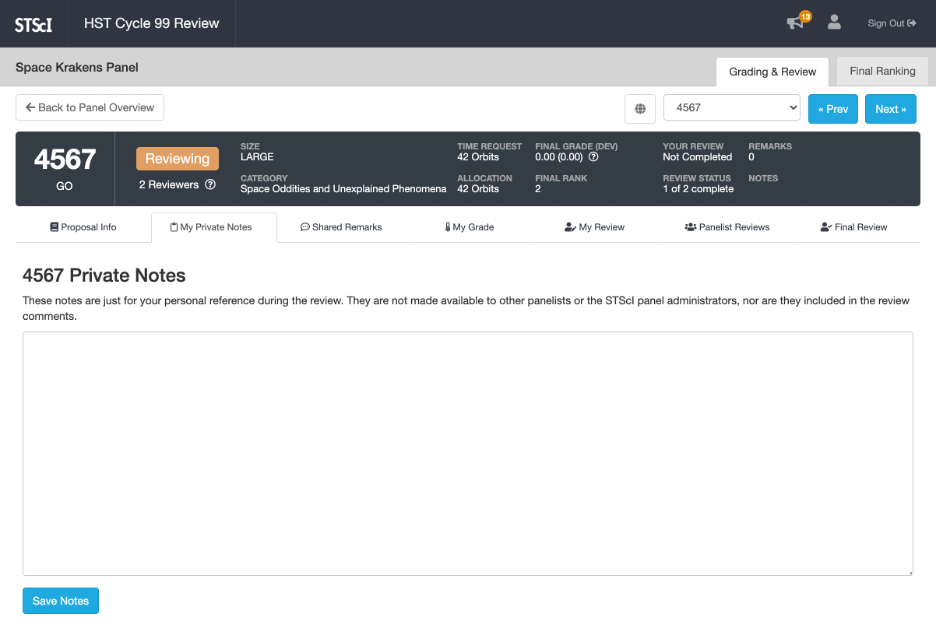Screen dimensions: 936x628
Task: Click the Prev proposal button
Action: 833,109
